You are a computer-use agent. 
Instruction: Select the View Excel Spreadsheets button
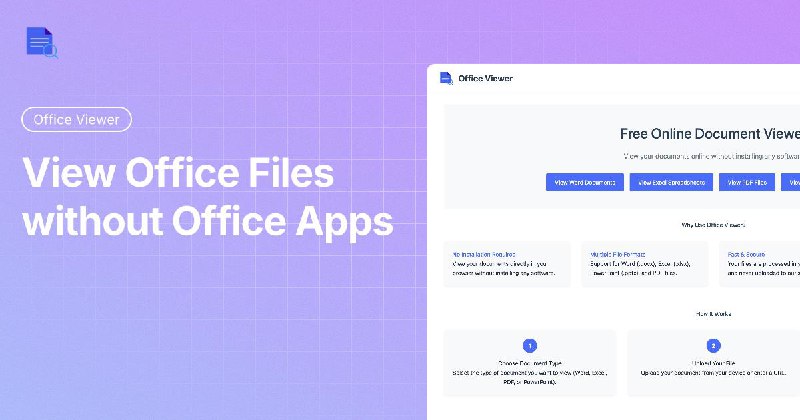click(672, 182)
